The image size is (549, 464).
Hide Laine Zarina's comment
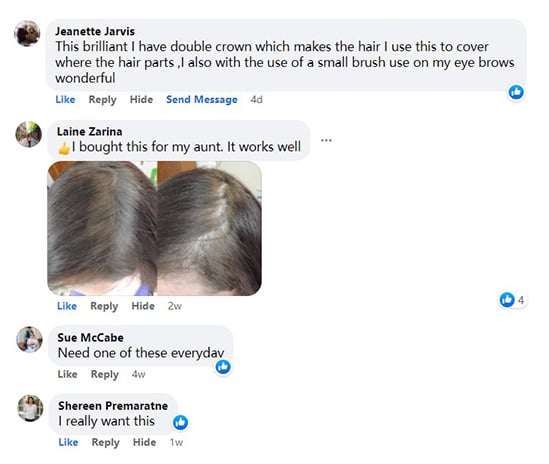[x=143, y=306]
